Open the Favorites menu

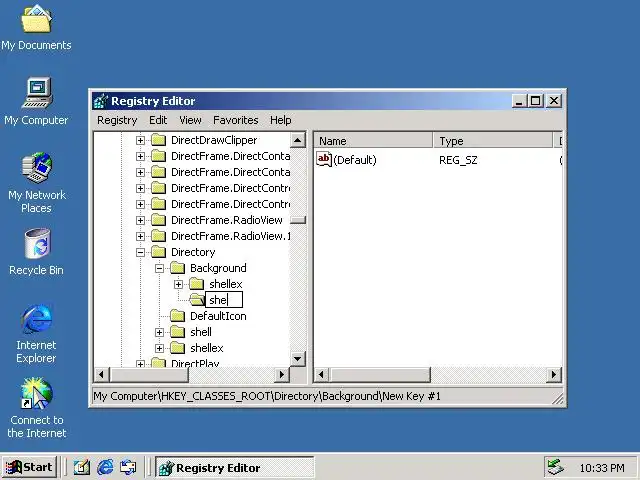(236, 120)
